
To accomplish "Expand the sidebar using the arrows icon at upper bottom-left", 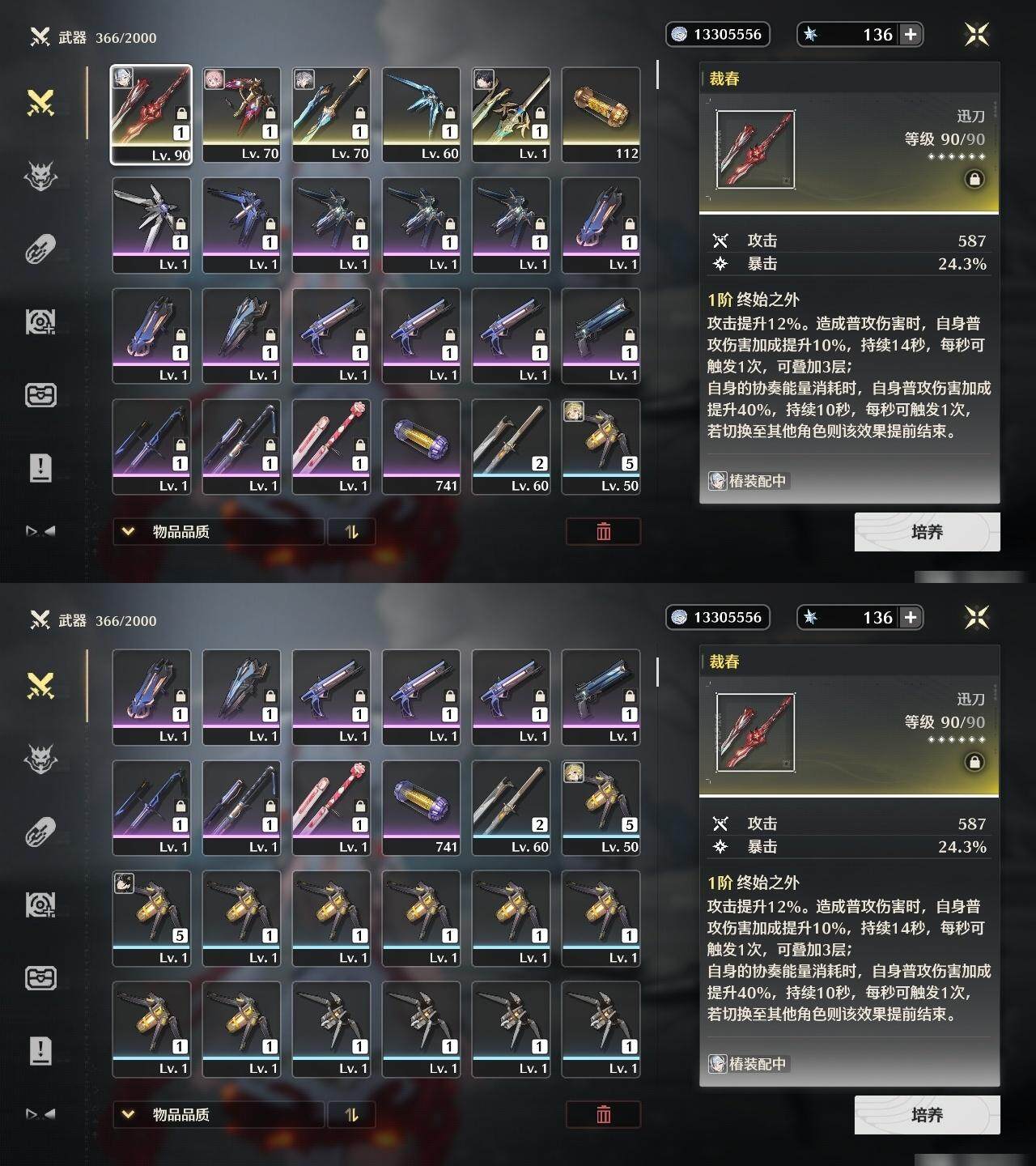I will pos(40,531).
